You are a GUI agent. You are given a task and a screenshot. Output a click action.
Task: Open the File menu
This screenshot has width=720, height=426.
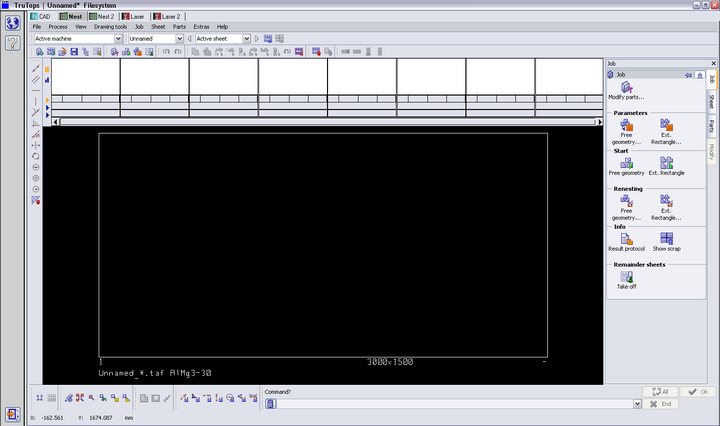37,27
